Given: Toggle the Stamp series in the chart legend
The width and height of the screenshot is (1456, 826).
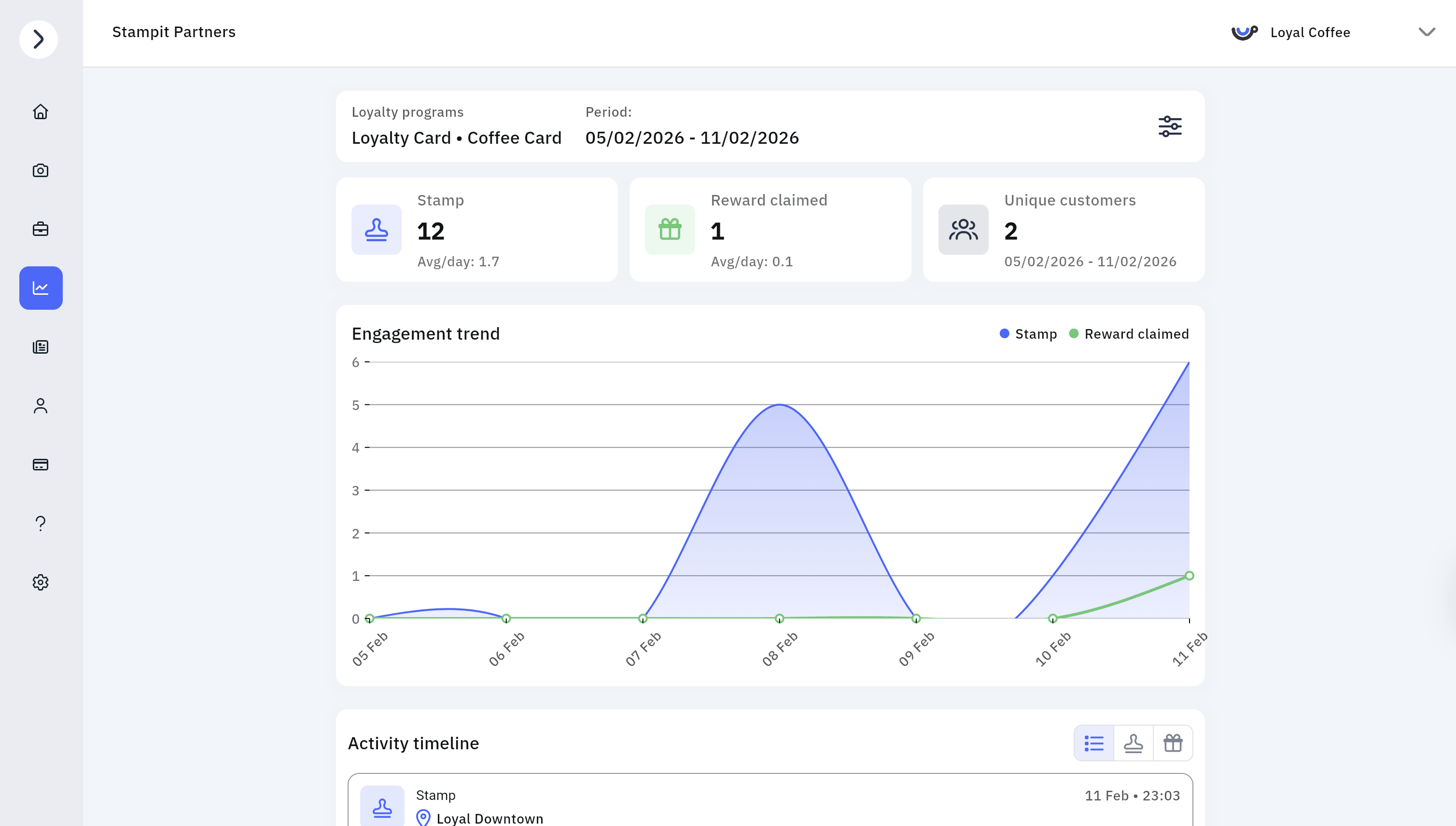Looking at the screenshot, I should 1028,334.
